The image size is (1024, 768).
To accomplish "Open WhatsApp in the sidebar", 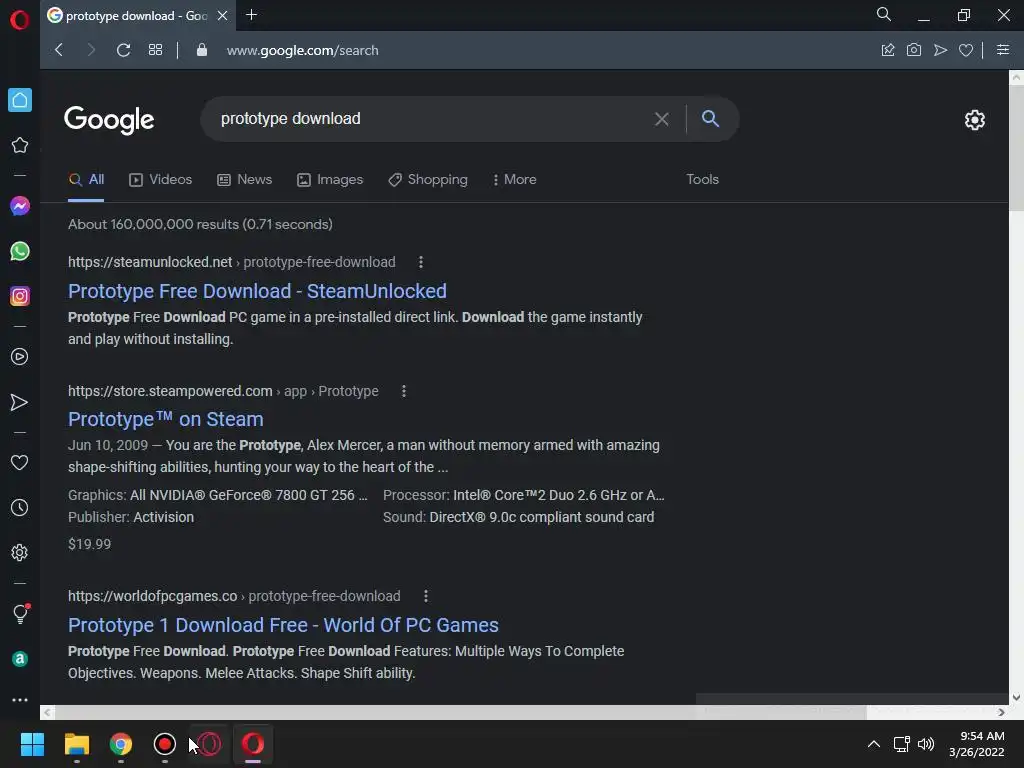I will tap(20, 251).
